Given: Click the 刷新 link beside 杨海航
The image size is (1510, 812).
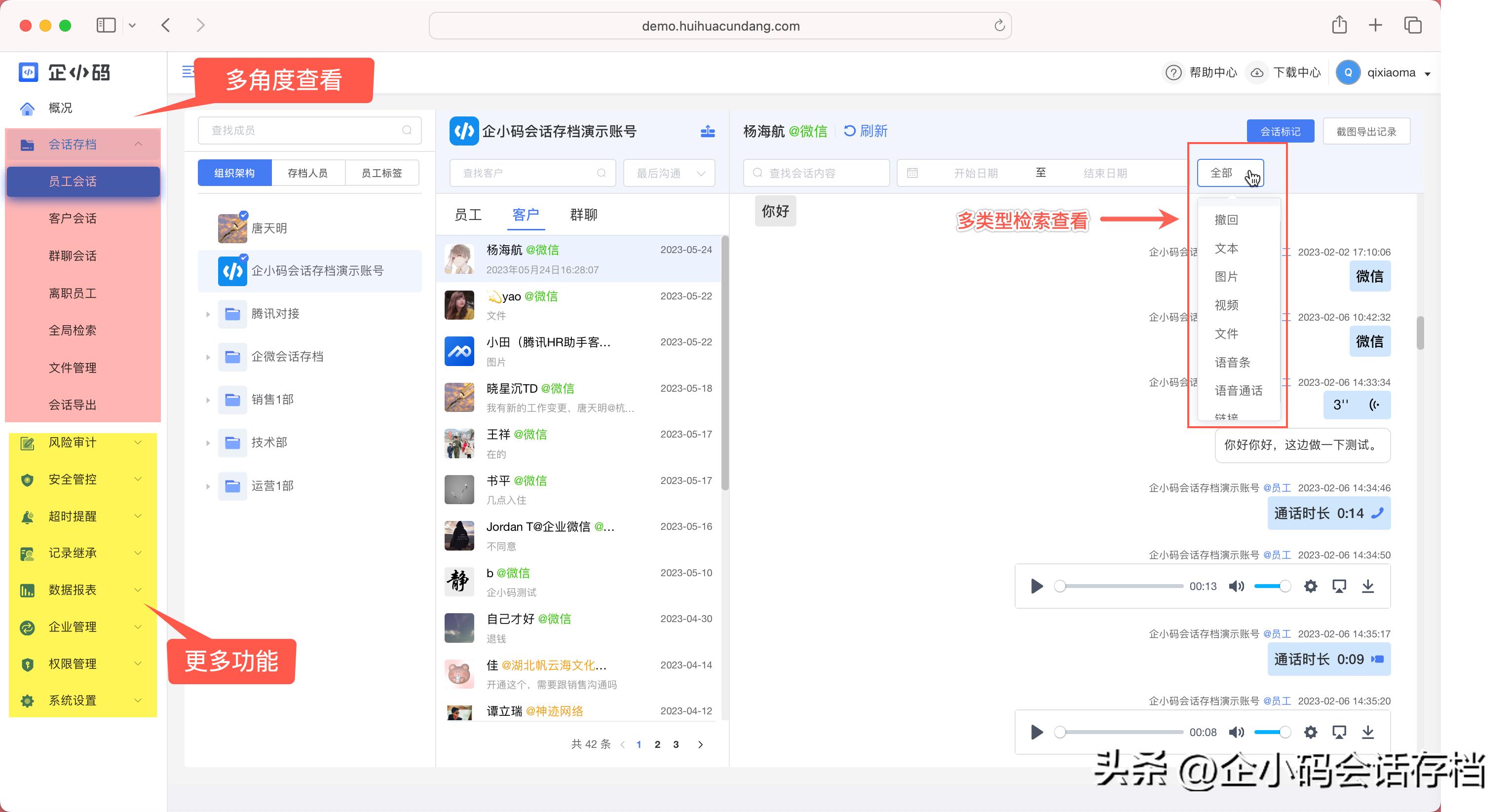Looking at the screenshot, I should point(867,131).
